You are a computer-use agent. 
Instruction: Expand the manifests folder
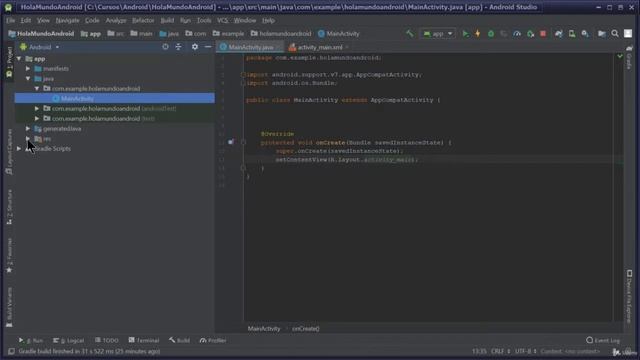click(28, 69)
